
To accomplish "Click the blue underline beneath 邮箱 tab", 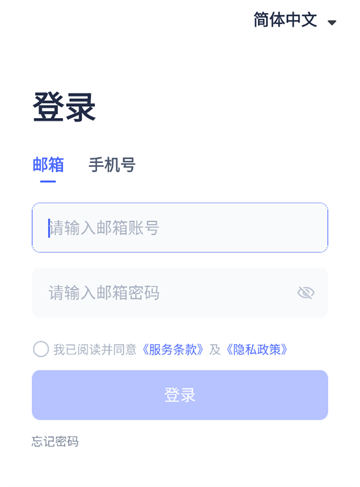I will pos(48,181).
